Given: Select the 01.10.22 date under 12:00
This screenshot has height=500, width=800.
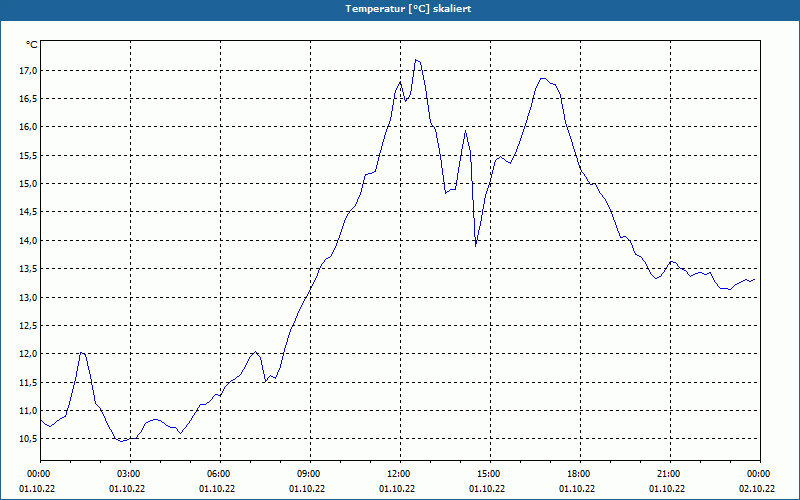Looking at the screenshot, I should pyautogui.click(x=396, y=489).
